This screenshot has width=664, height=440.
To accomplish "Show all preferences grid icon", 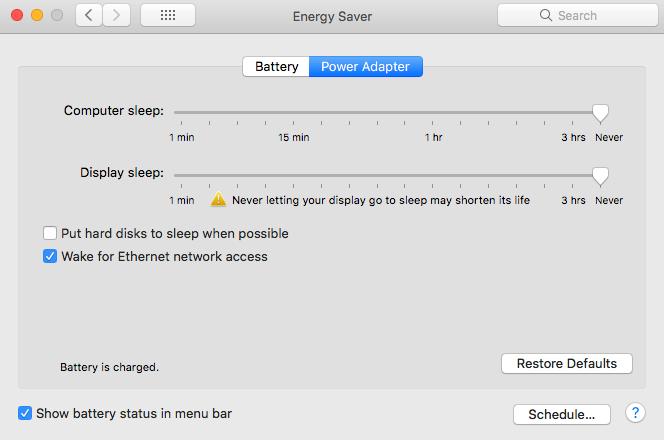I will pyautogui.click(x=168, y=16).
